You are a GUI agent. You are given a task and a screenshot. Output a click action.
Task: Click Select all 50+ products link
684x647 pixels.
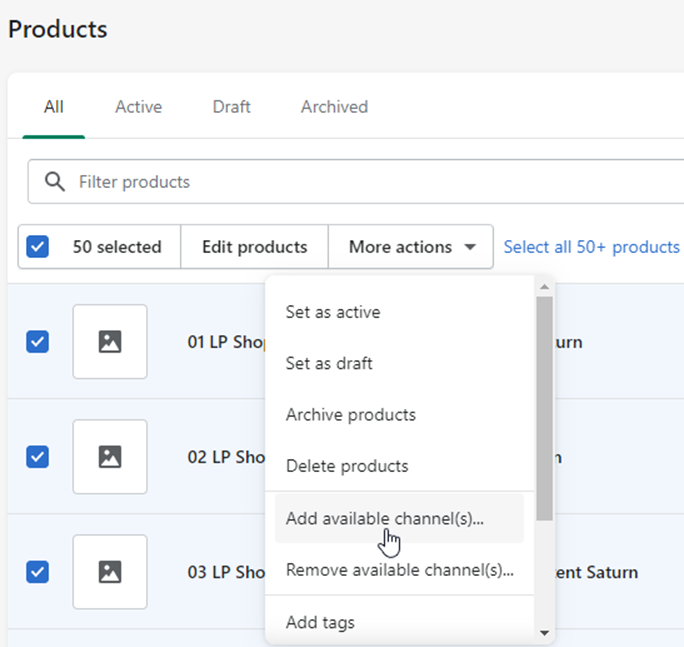pos(591,247)
